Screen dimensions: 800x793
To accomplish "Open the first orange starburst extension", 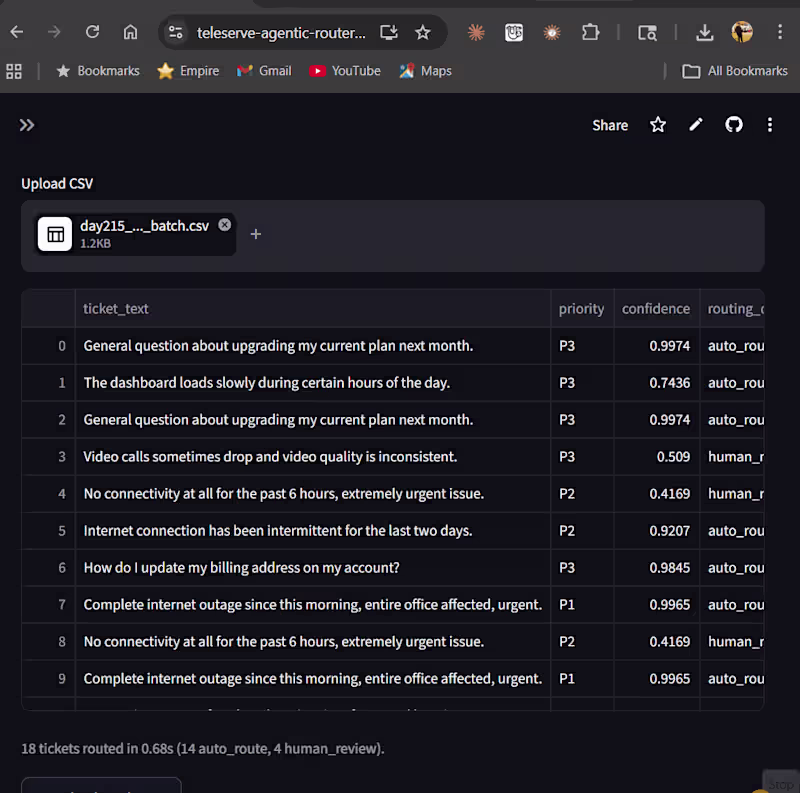I will point(476,33).
